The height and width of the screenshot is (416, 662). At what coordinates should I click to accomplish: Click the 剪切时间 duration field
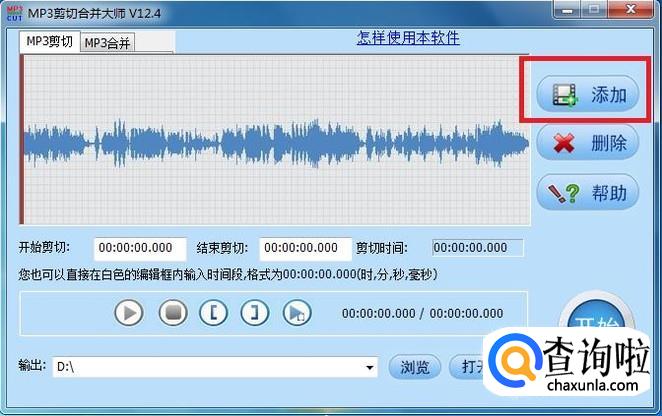(478, 248)
